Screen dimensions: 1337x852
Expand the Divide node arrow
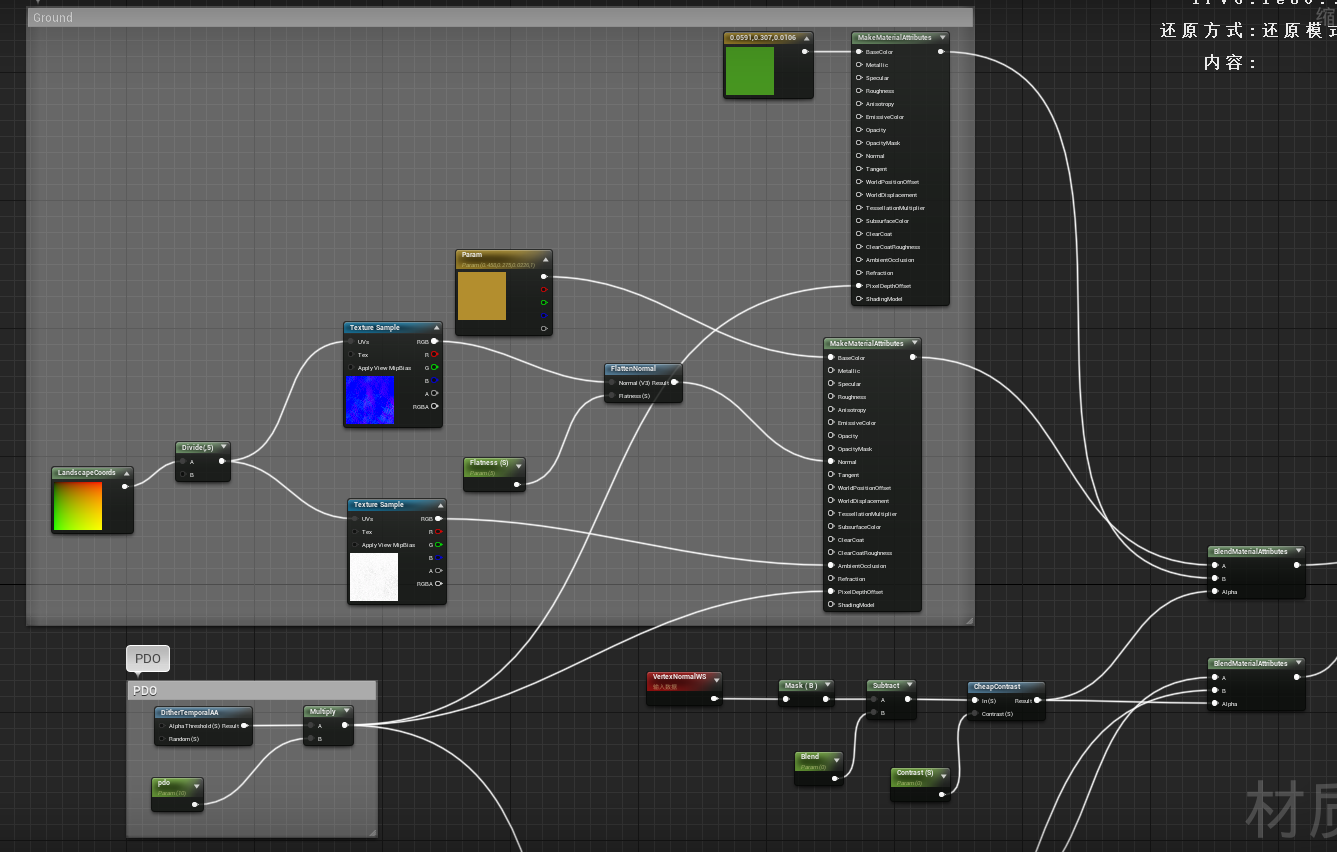tap(223, 448)
